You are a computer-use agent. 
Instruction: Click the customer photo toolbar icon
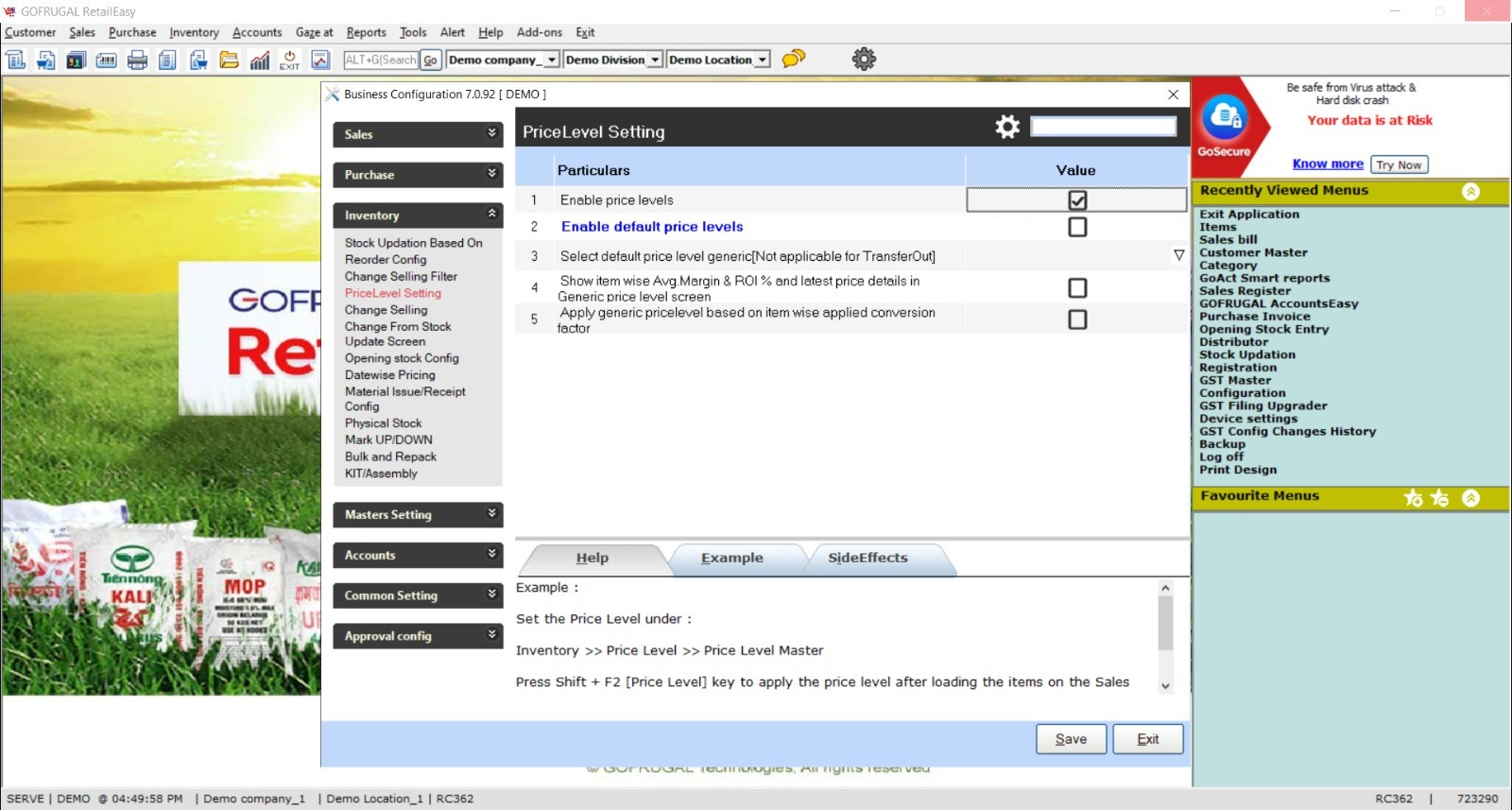pos(76,60)
